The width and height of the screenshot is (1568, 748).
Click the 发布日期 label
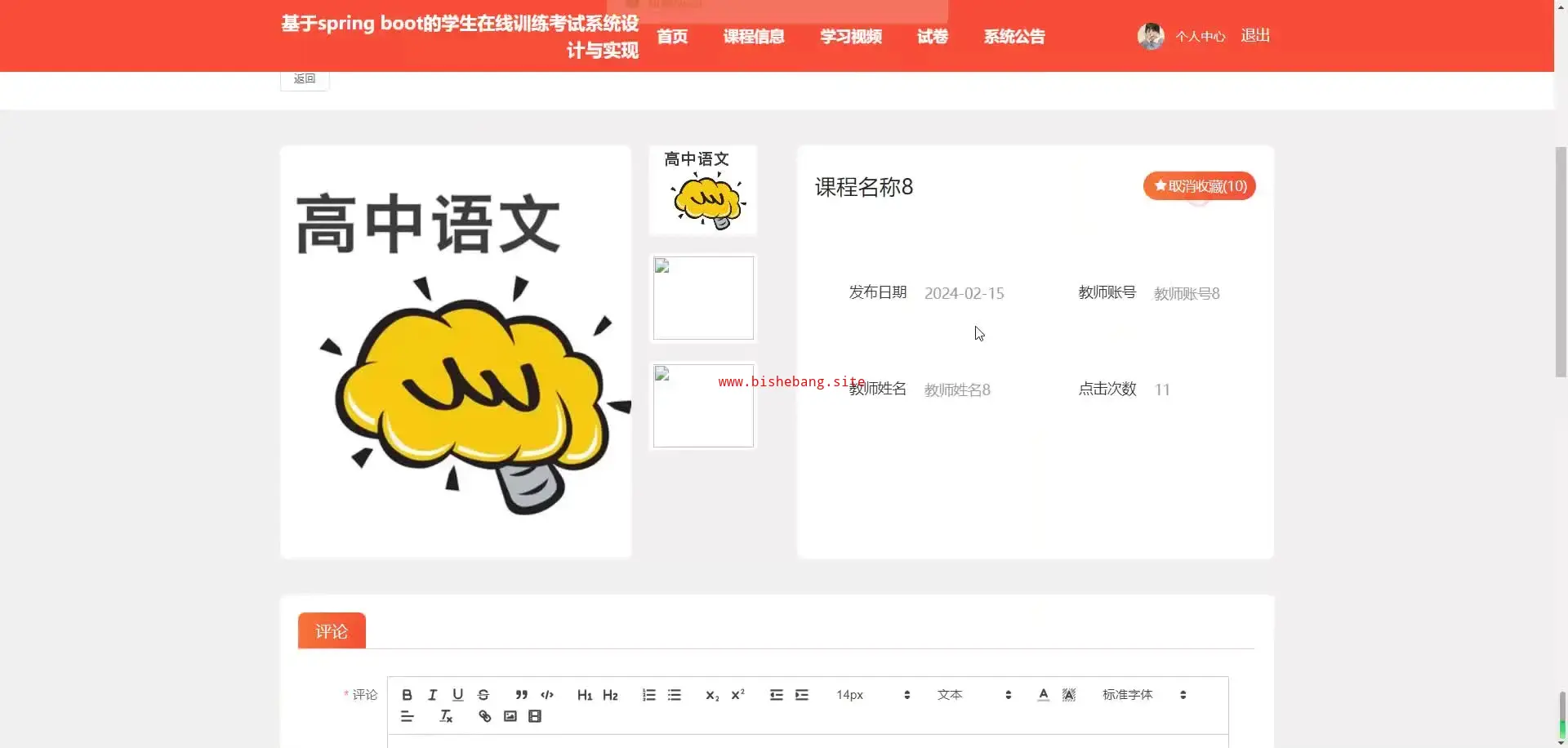(878, 292)
